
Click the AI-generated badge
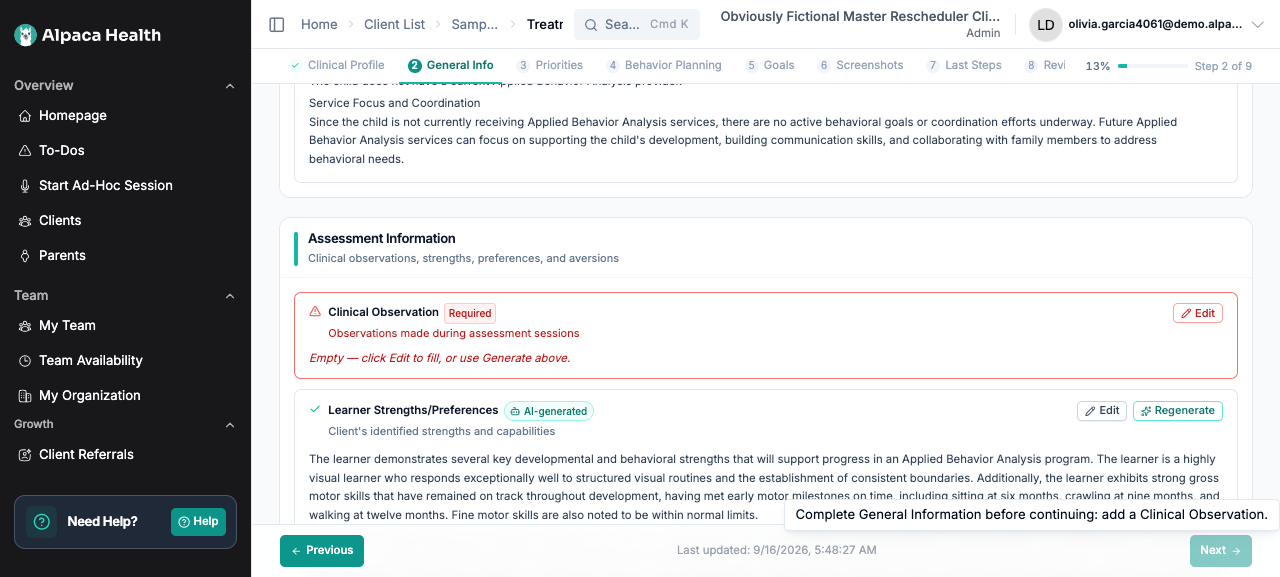(549, 411)
